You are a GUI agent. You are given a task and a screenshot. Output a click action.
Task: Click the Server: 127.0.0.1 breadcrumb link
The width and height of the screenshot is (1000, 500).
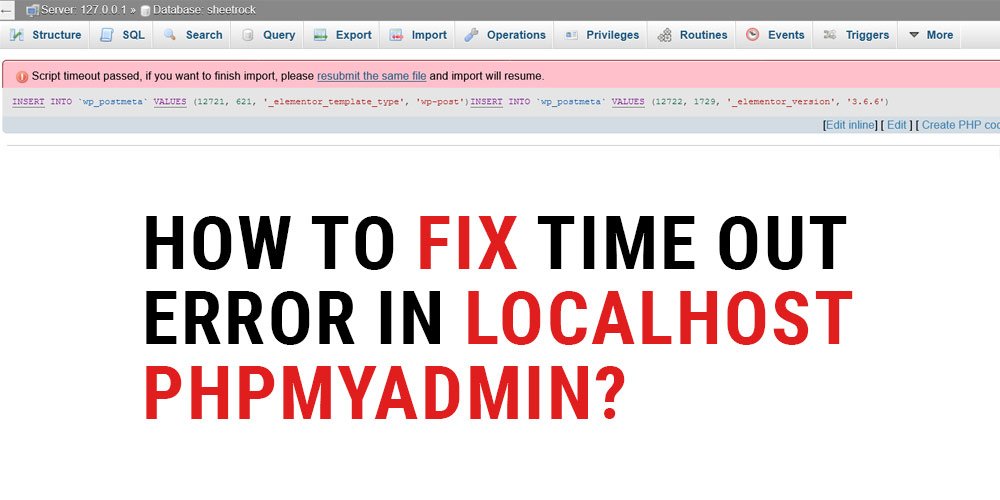(x=84, y=10)
